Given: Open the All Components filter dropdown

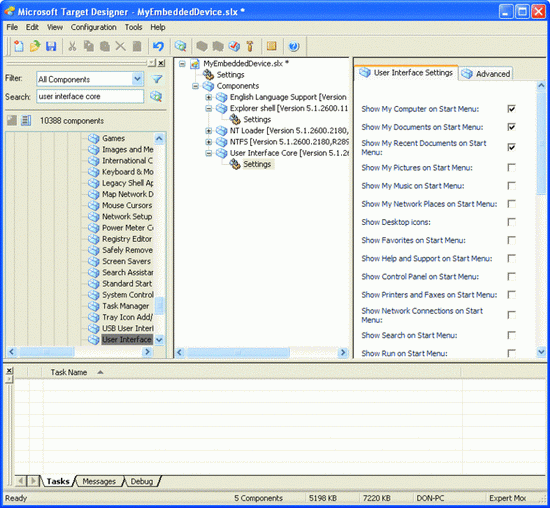Looking at the screenshot, I should point(138,79).
